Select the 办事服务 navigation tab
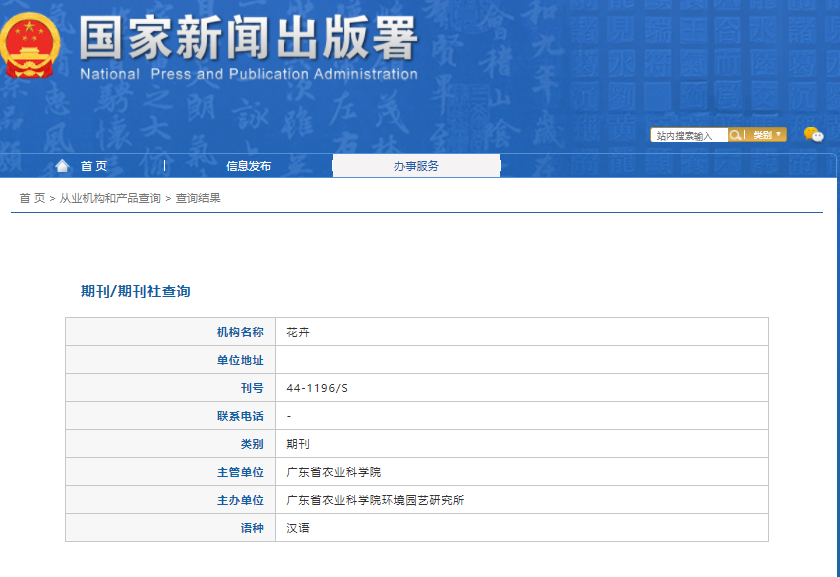840x577 pixels. pyautogui.click(x=416, y=166)
